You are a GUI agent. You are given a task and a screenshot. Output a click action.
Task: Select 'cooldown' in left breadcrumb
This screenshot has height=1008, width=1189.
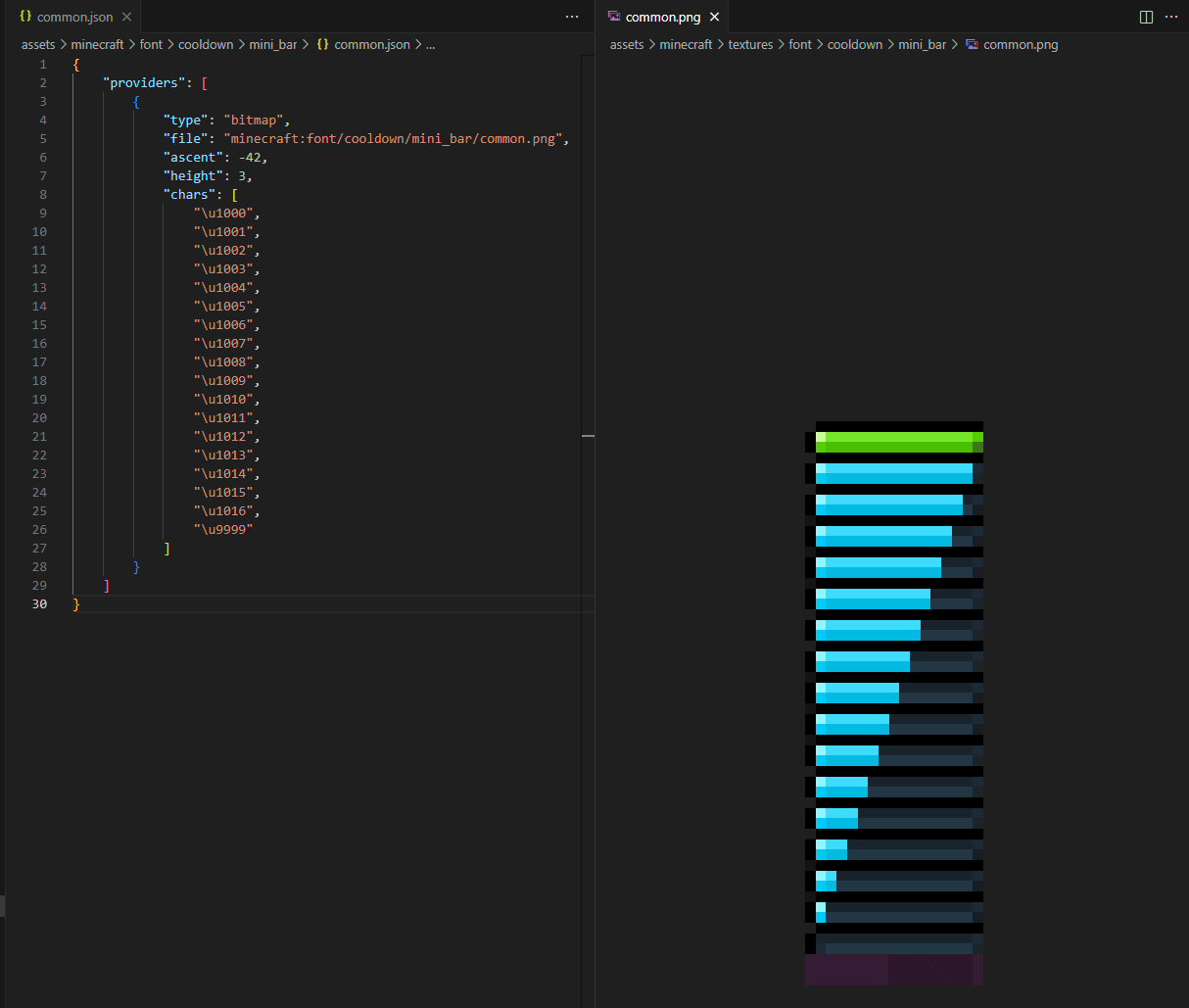coord(206,44)
